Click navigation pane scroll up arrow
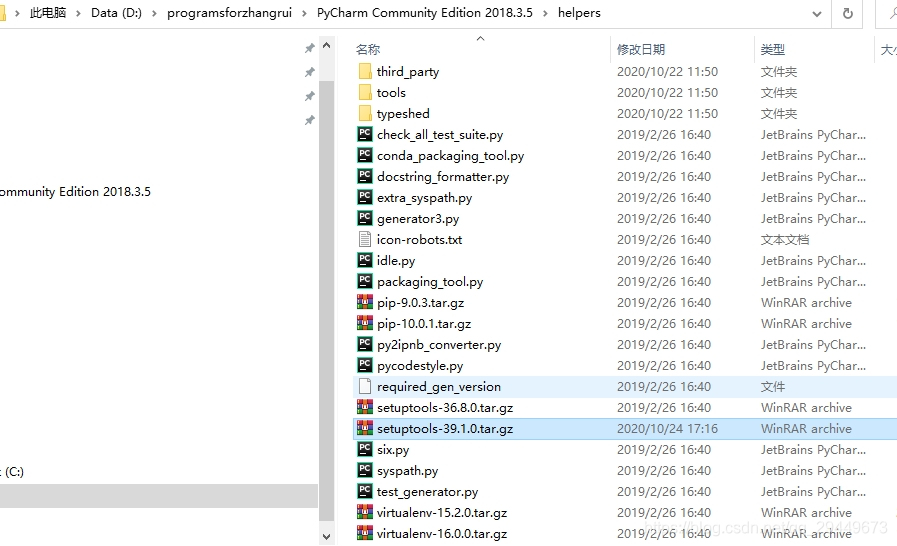 click(x=326, y=45)
